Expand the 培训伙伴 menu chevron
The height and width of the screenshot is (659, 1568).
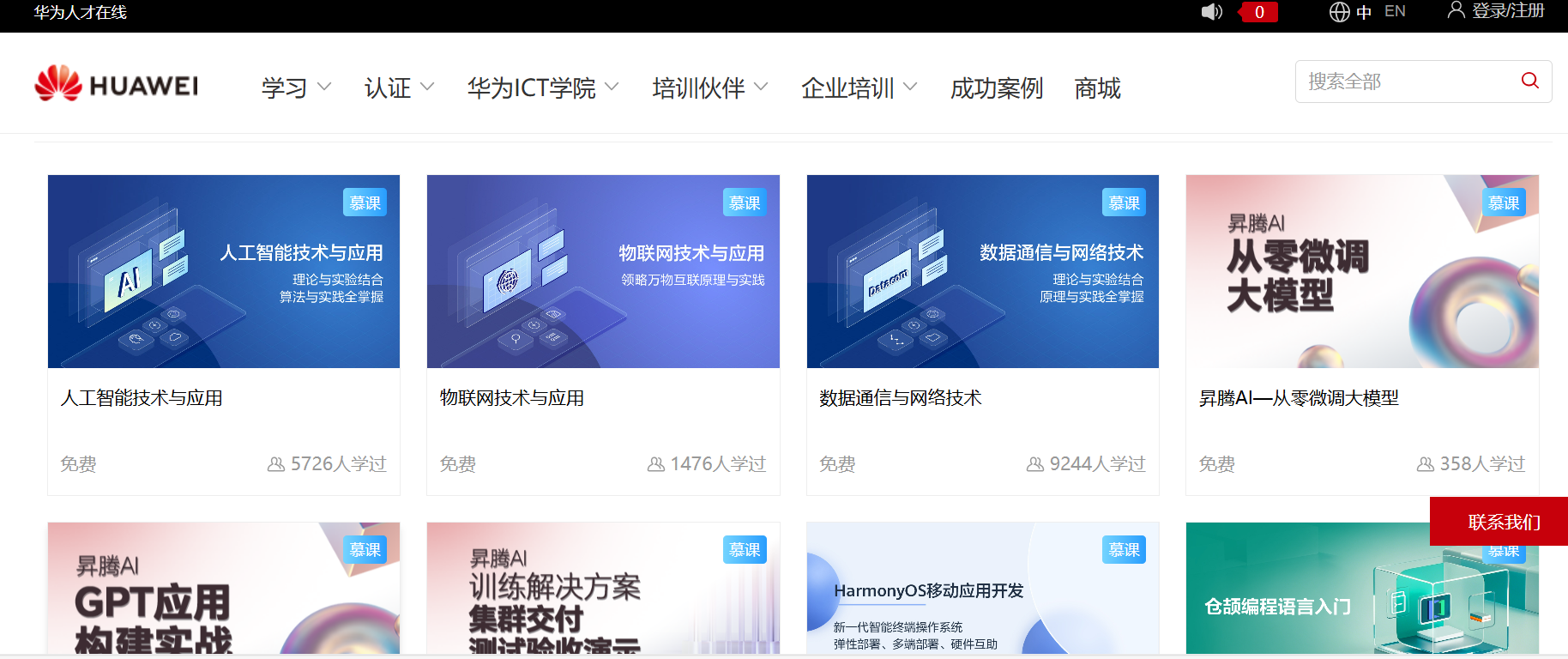coord(761,87)
